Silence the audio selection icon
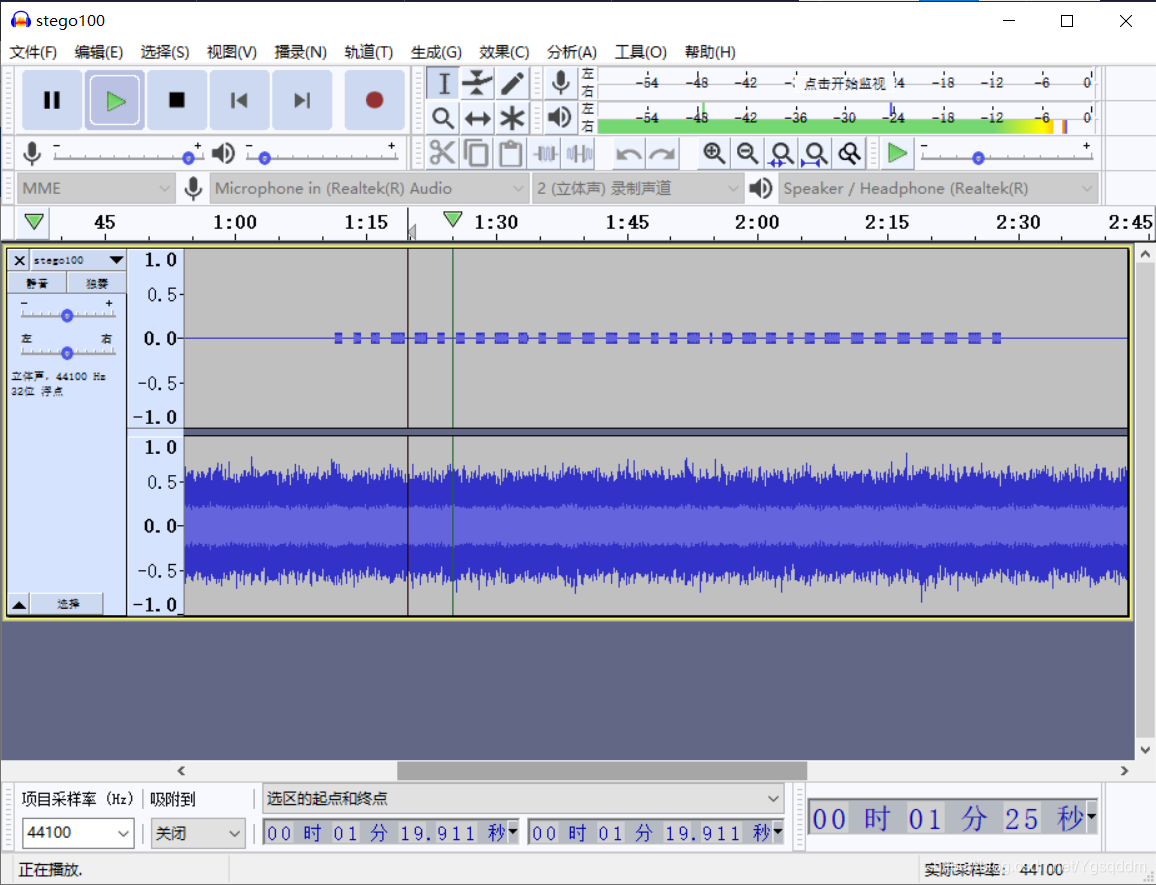This screenshot has width=1156, height=885. click(579, 153)
